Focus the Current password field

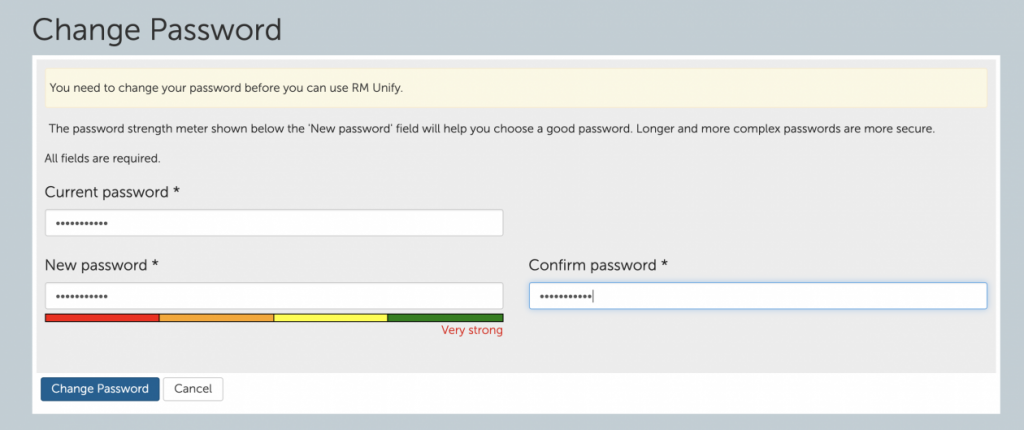[274, 223]
